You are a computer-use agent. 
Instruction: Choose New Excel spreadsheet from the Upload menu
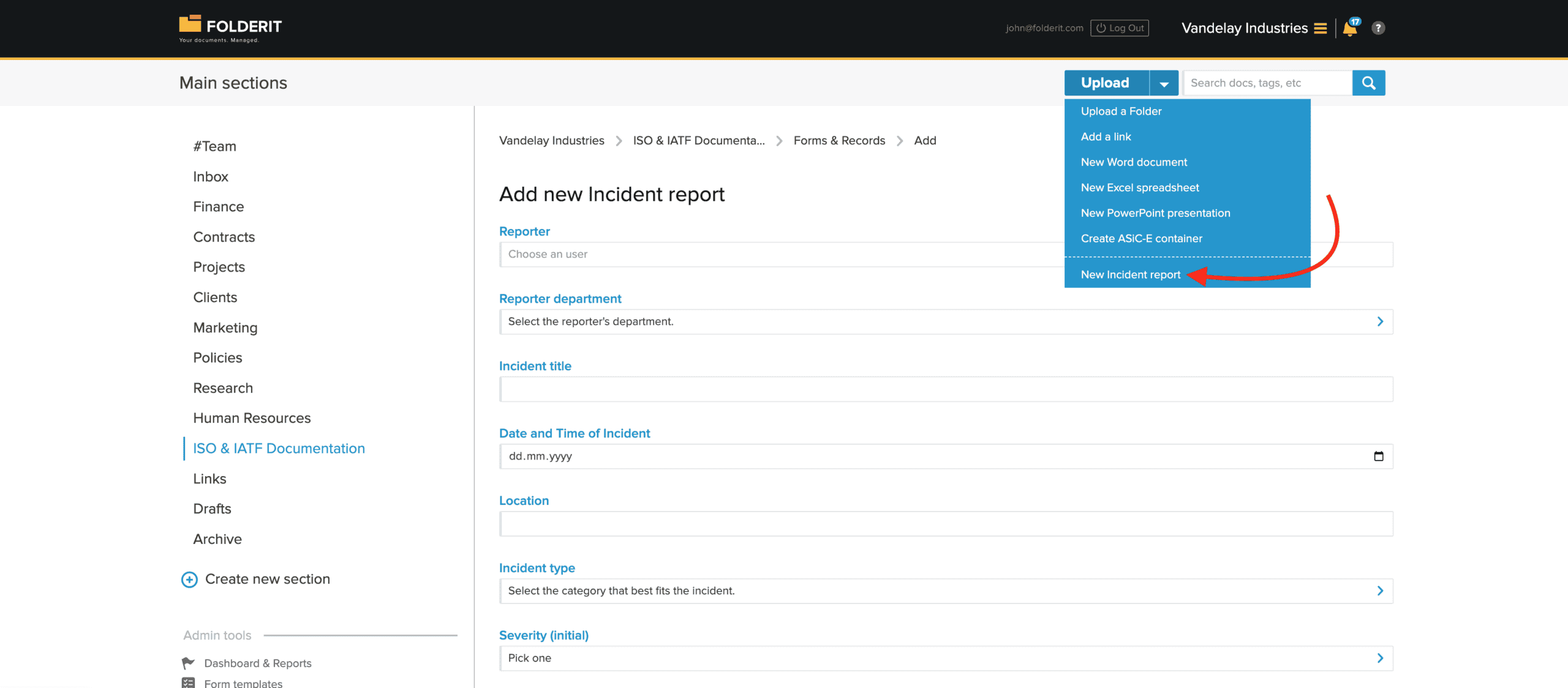click(1140, 187)
